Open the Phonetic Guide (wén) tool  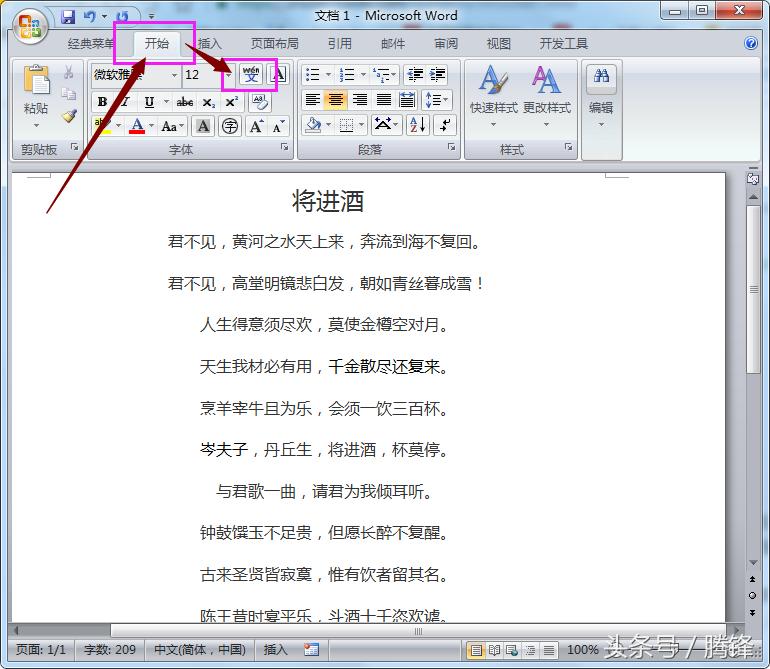click(251, 75)
